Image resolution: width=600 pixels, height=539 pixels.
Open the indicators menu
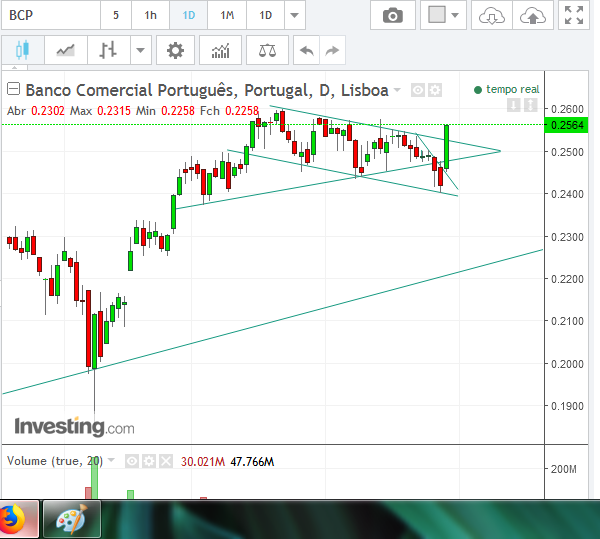tap(220, 50)
